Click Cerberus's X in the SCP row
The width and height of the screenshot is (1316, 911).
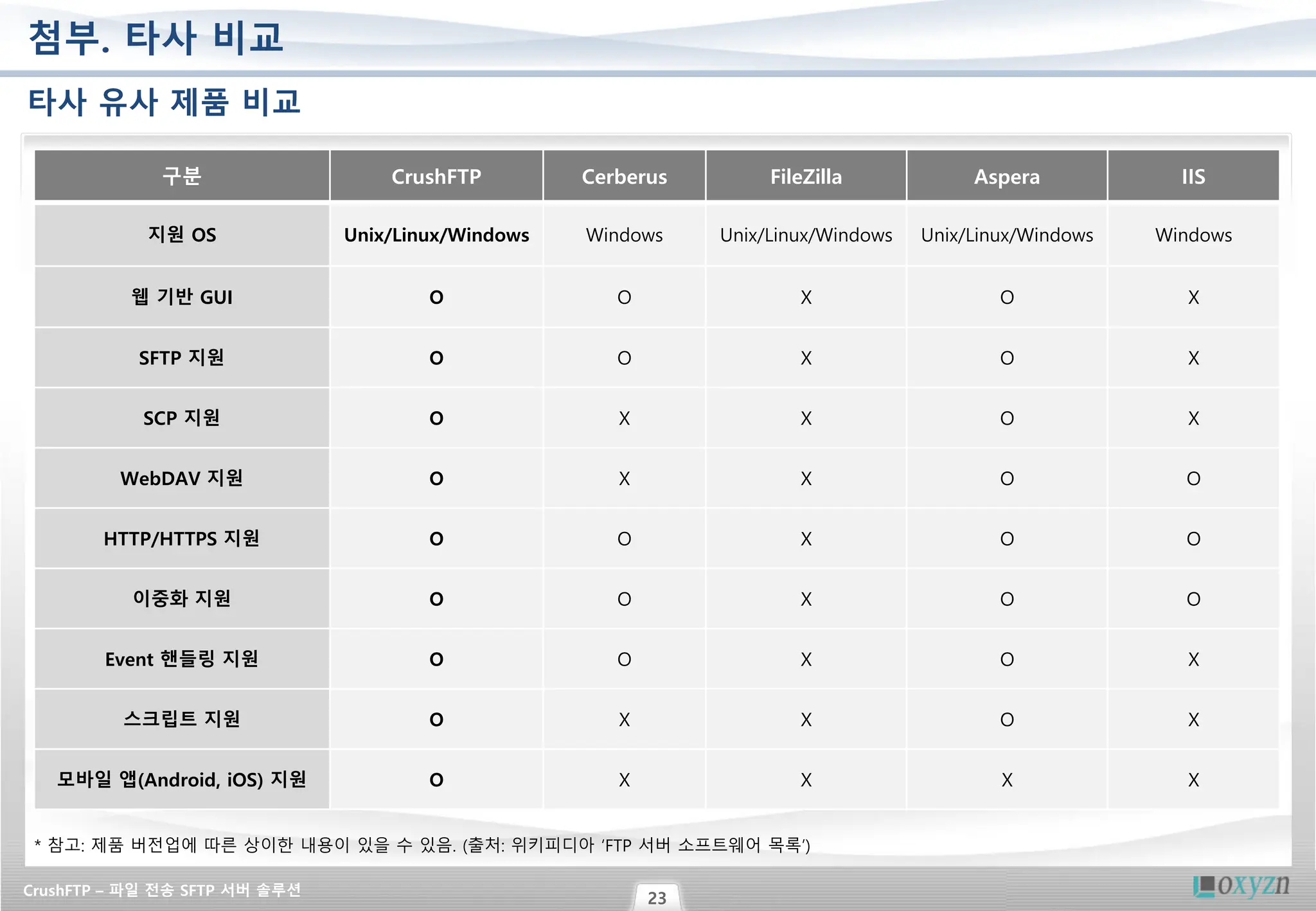point(624,418)
